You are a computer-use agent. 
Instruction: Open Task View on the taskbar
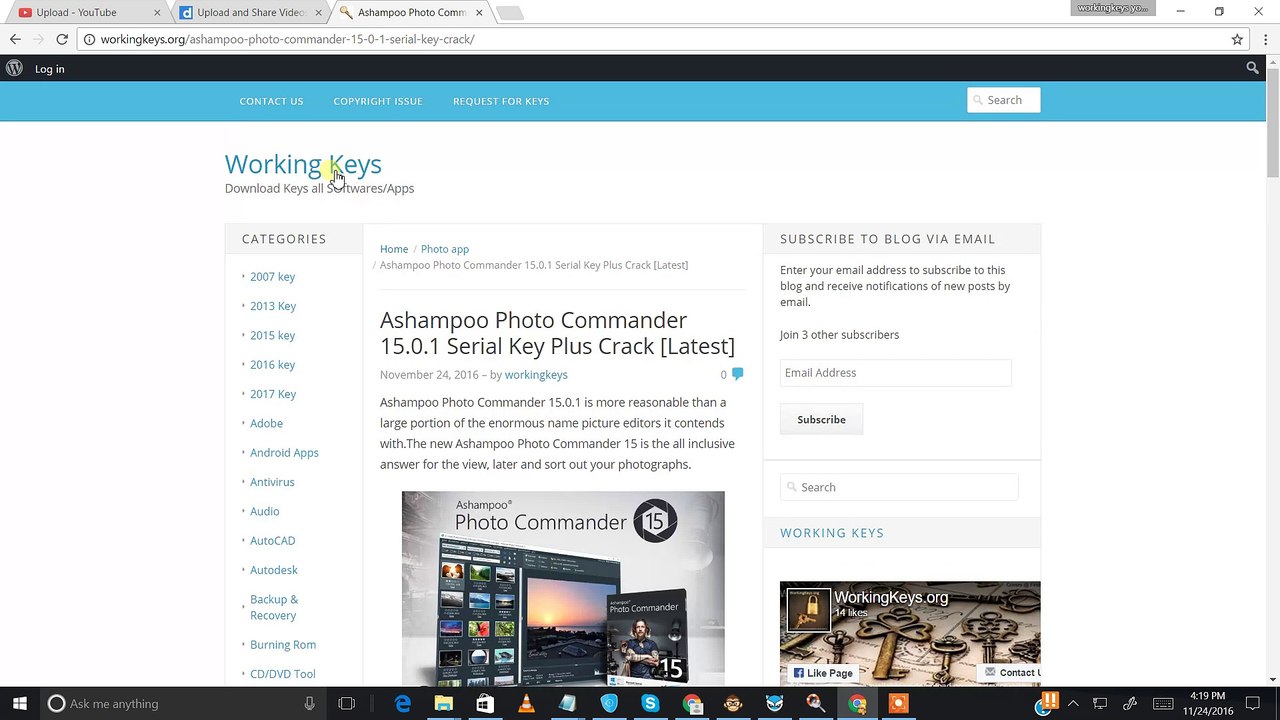coord(346,703)
